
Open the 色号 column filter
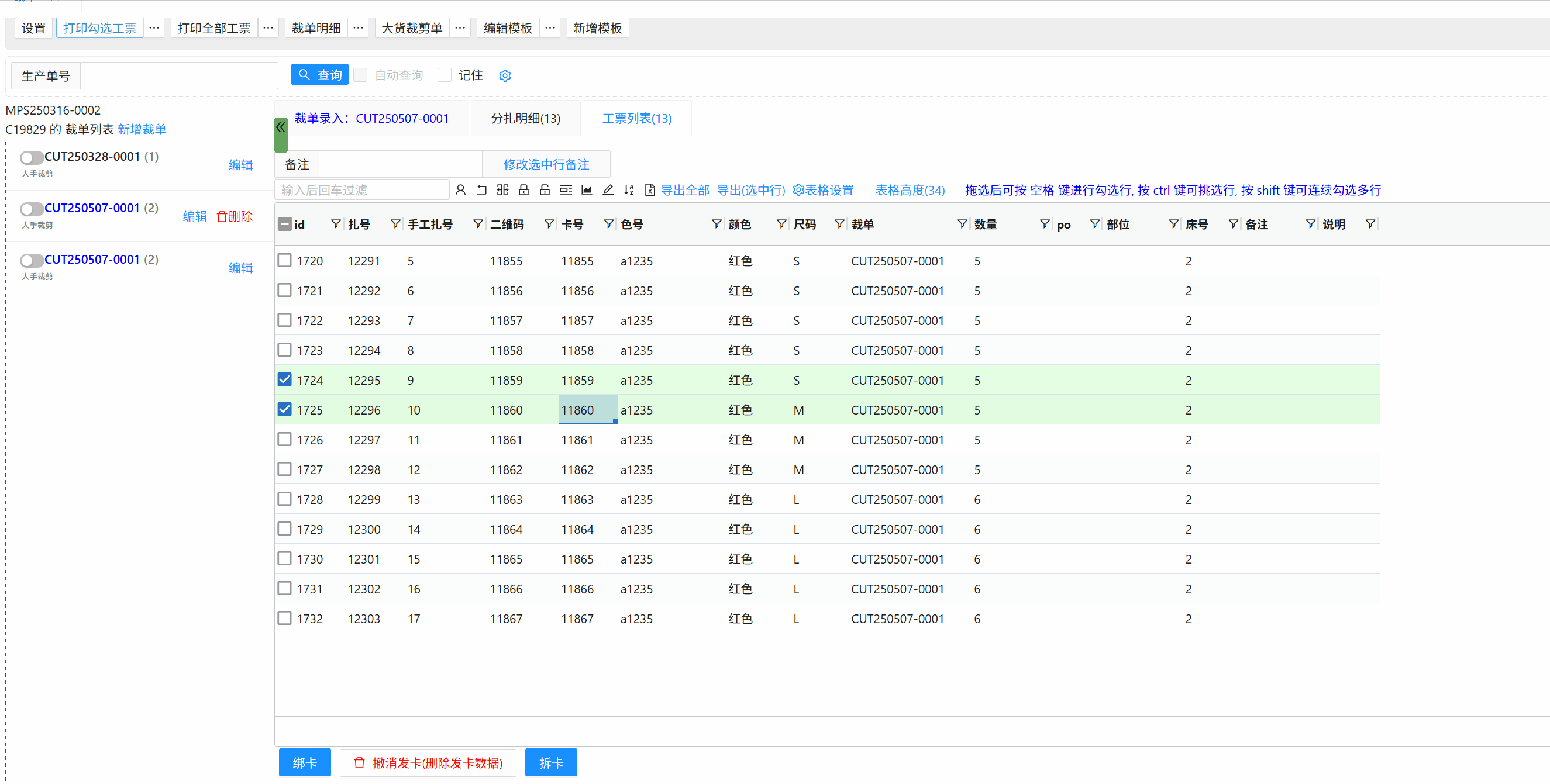[717, 225]
